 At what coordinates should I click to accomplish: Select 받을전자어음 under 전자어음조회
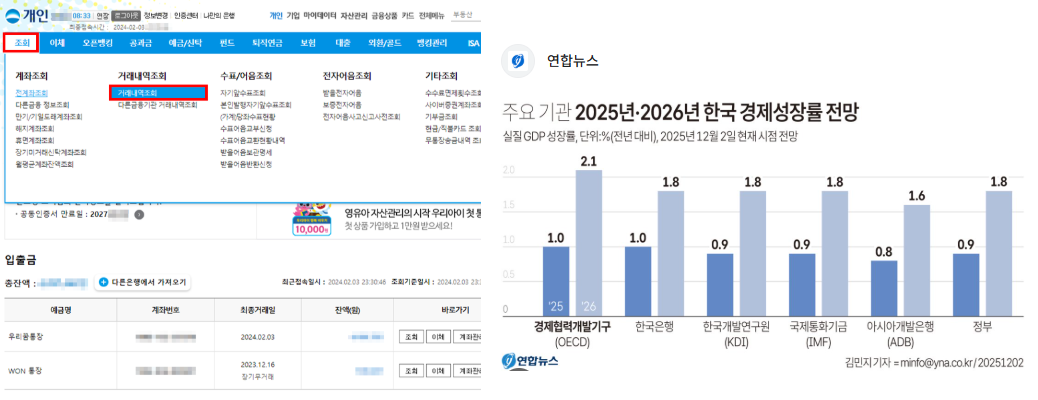click(342, 93)
